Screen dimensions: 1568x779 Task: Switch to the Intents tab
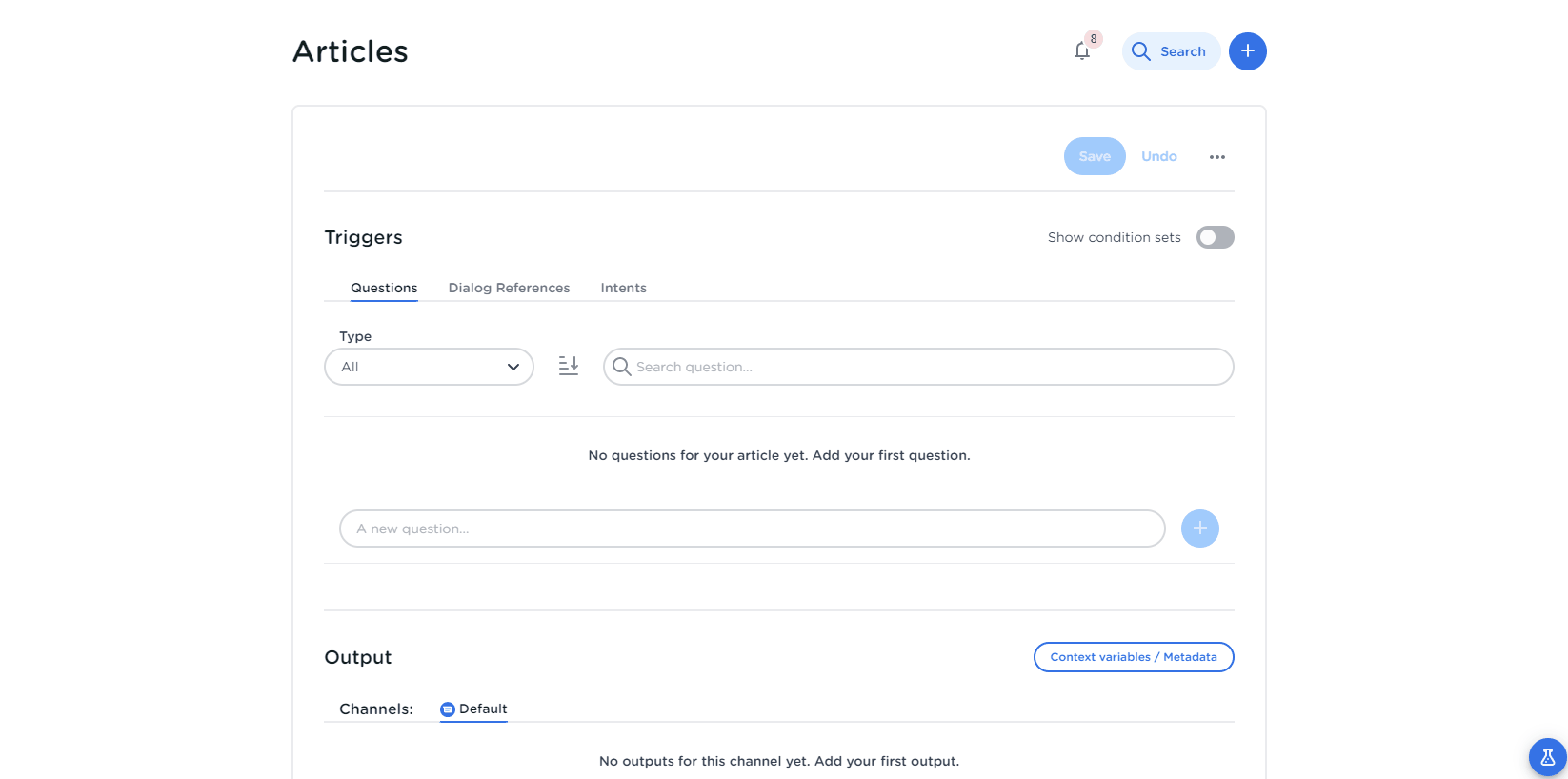(623, 288)
